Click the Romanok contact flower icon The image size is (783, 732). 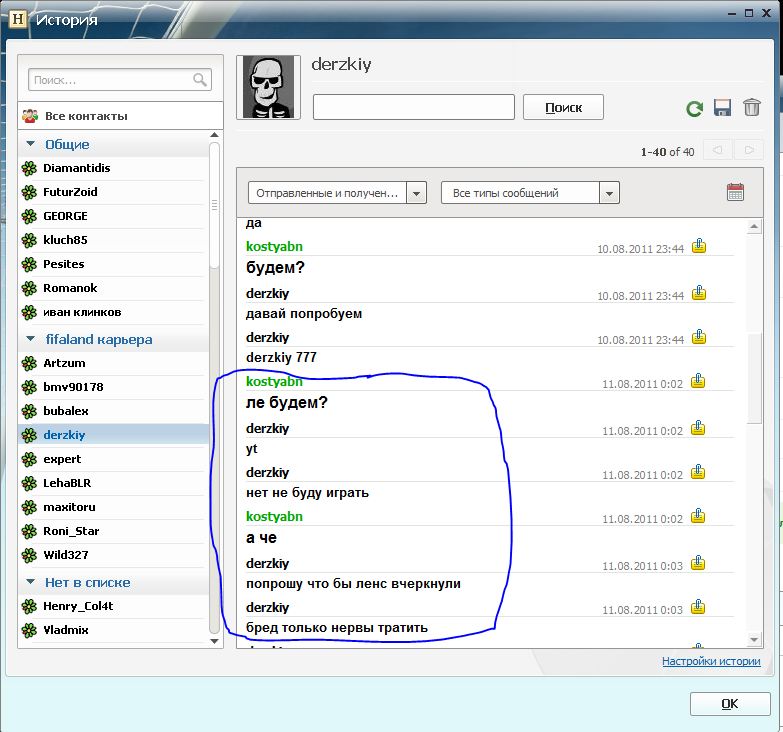point(29,289)
